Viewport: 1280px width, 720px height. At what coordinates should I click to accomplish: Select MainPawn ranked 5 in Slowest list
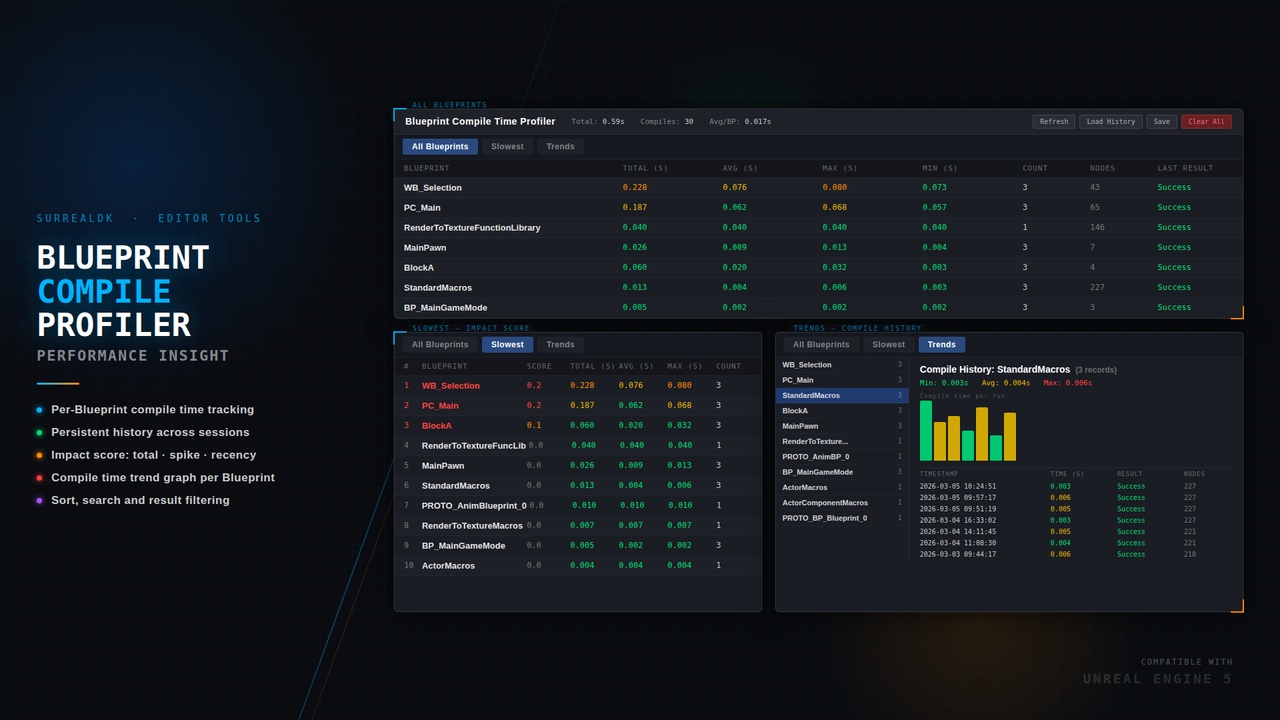(578, 466)
